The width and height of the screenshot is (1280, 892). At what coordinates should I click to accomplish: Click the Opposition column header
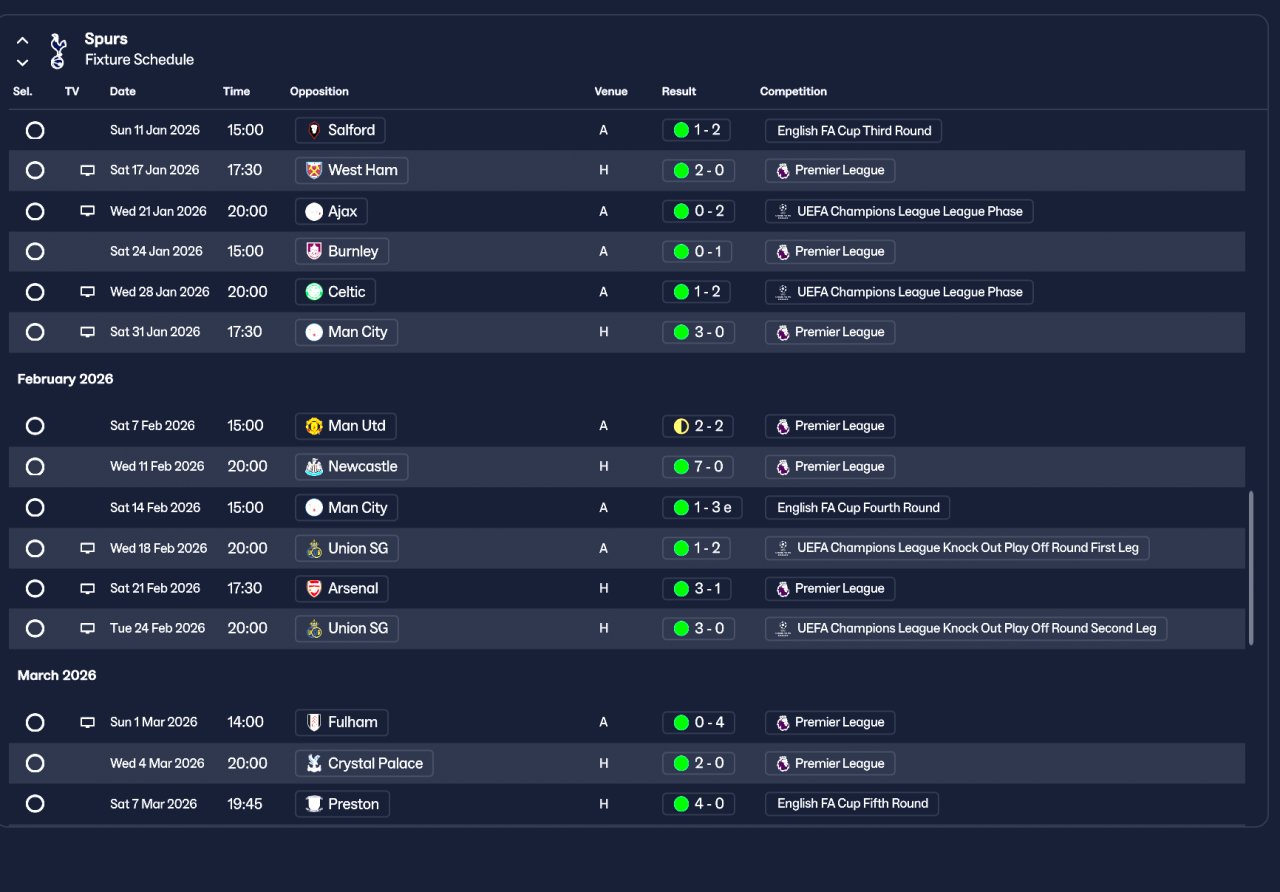(x=319, y=91)
